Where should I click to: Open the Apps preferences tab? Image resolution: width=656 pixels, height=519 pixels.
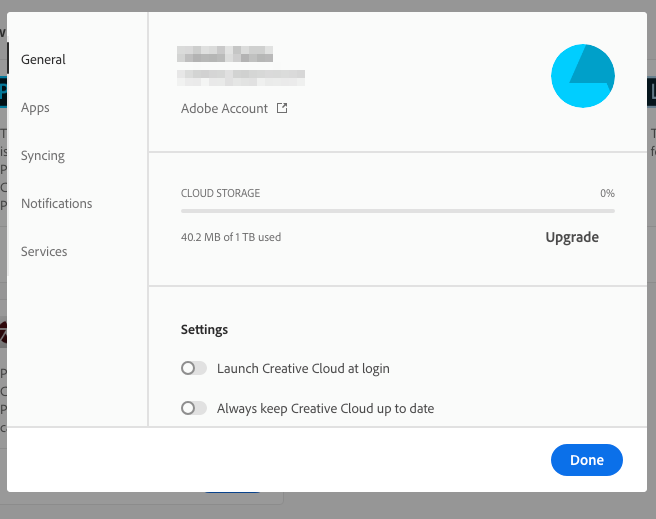point(35,107)
